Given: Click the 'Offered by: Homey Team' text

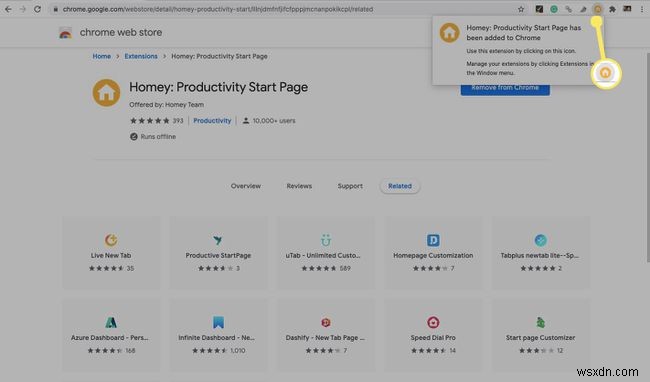Looking at the screenshot, I should [x=166, y=105].
